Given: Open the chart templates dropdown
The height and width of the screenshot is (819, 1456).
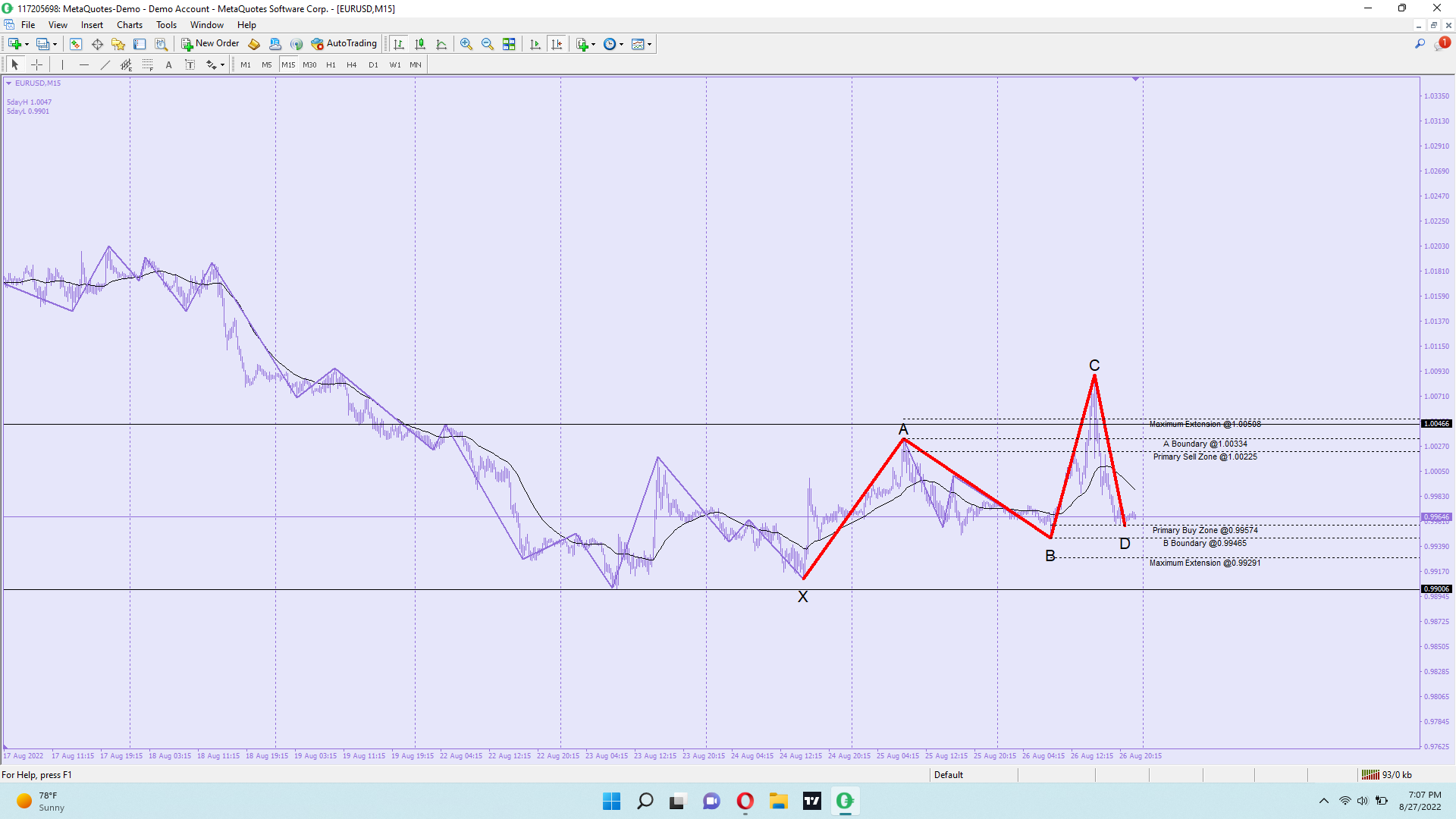Looking at the screenshot, I should (x=642, y=44).
